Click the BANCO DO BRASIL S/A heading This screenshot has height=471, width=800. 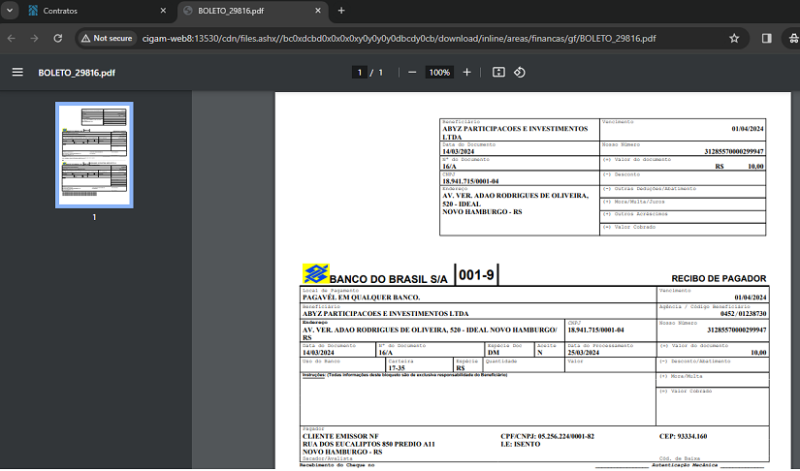click(x=388, y=279)
